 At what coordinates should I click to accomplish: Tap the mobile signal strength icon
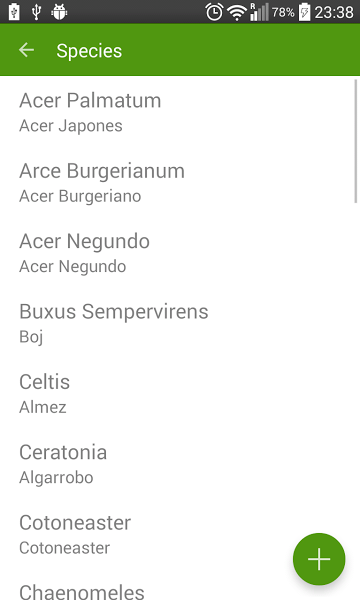(259, 12)
